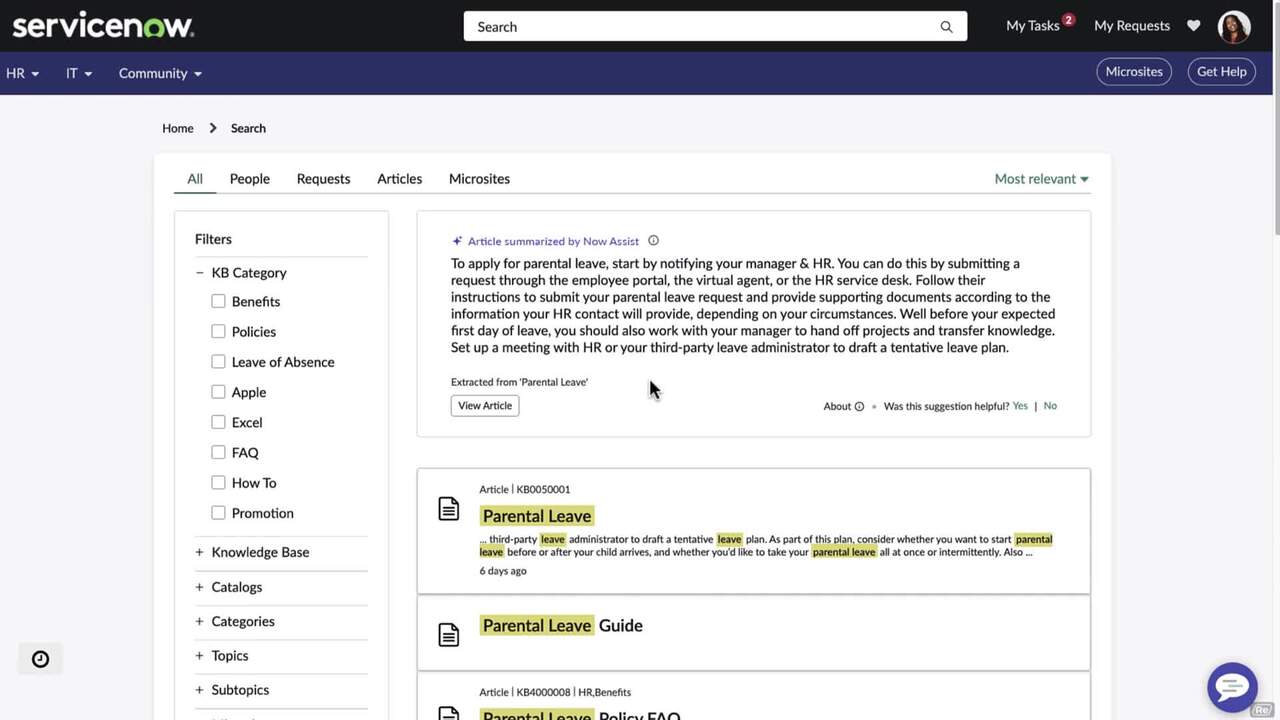Expand the Knowledge Base filter section
The width and height of the screenshot is (1280, 720).
coord(199,551)
